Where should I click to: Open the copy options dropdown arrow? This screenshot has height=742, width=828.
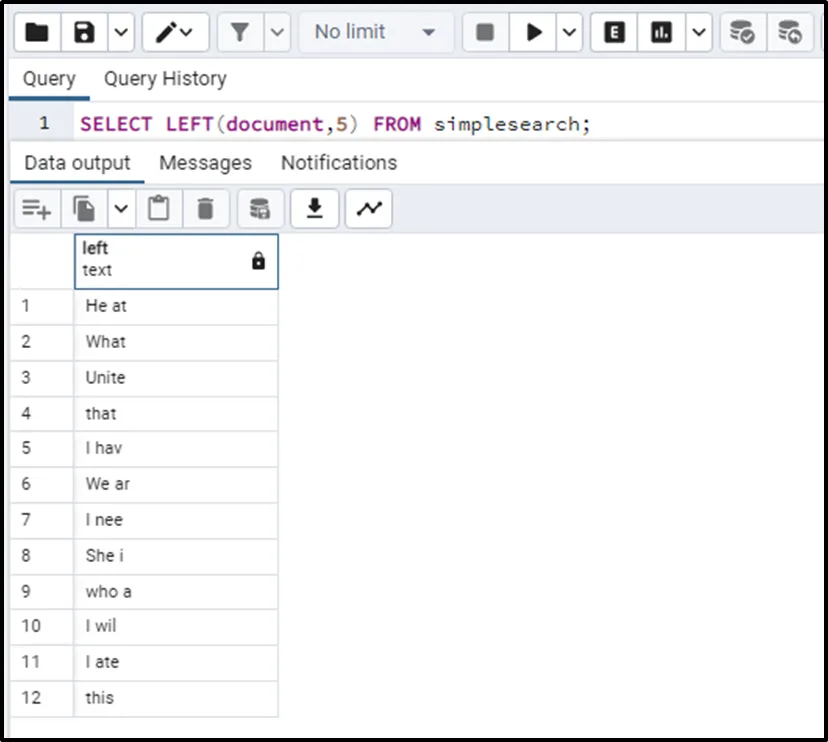121,209
